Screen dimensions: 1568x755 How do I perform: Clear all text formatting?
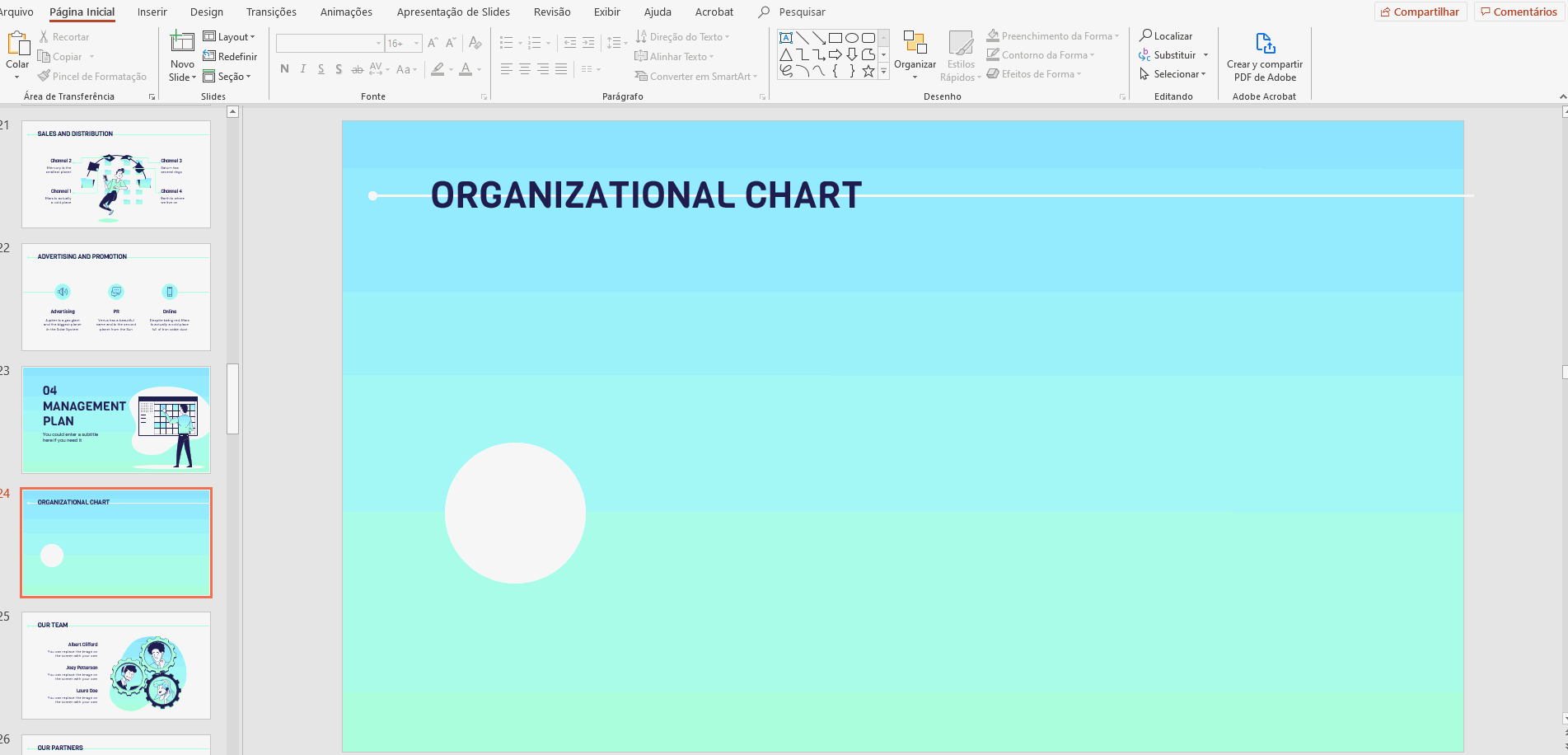pyautogui.click(x=475, y=43)
